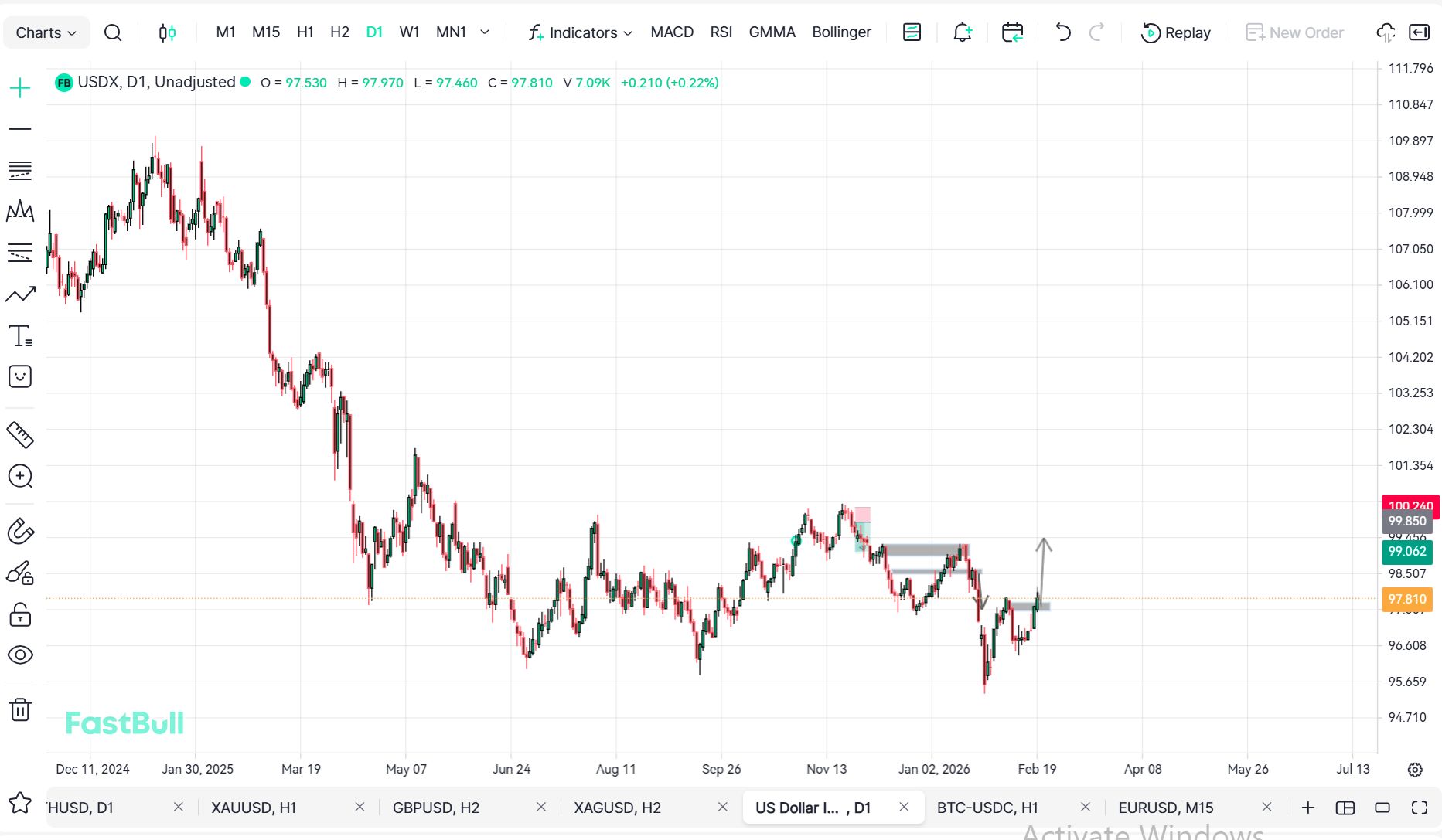The width and height of the screenshot is (1442, 840).
Task: Click the Replay button
Action: coord(1176,32)
